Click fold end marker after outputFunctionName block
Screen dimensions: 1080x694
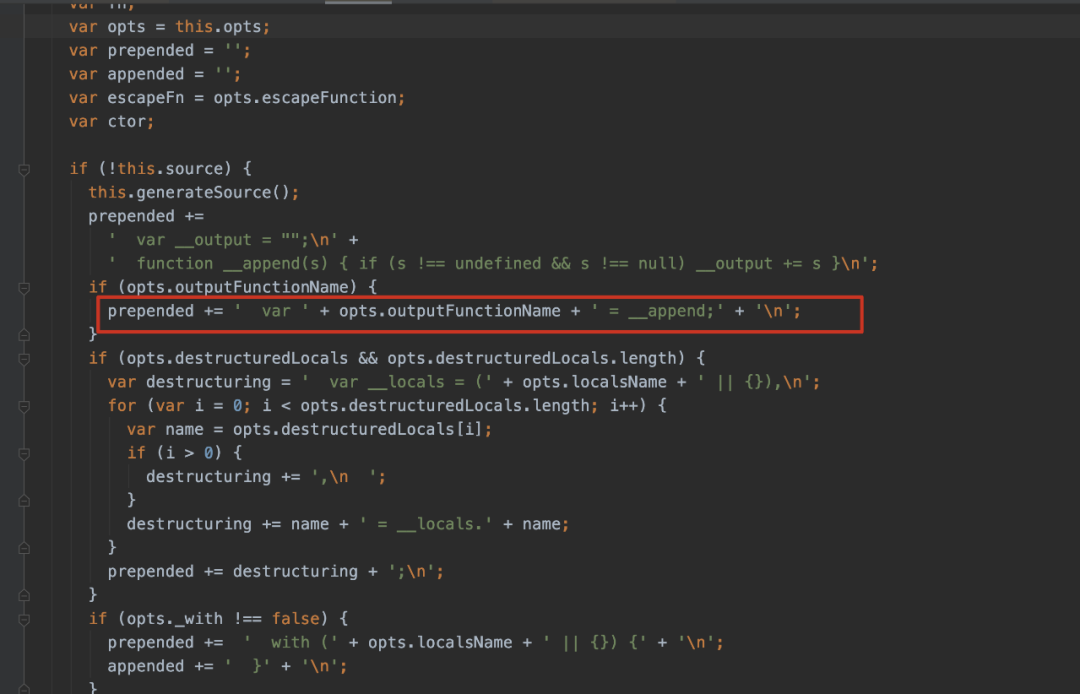tap(24, 335)
